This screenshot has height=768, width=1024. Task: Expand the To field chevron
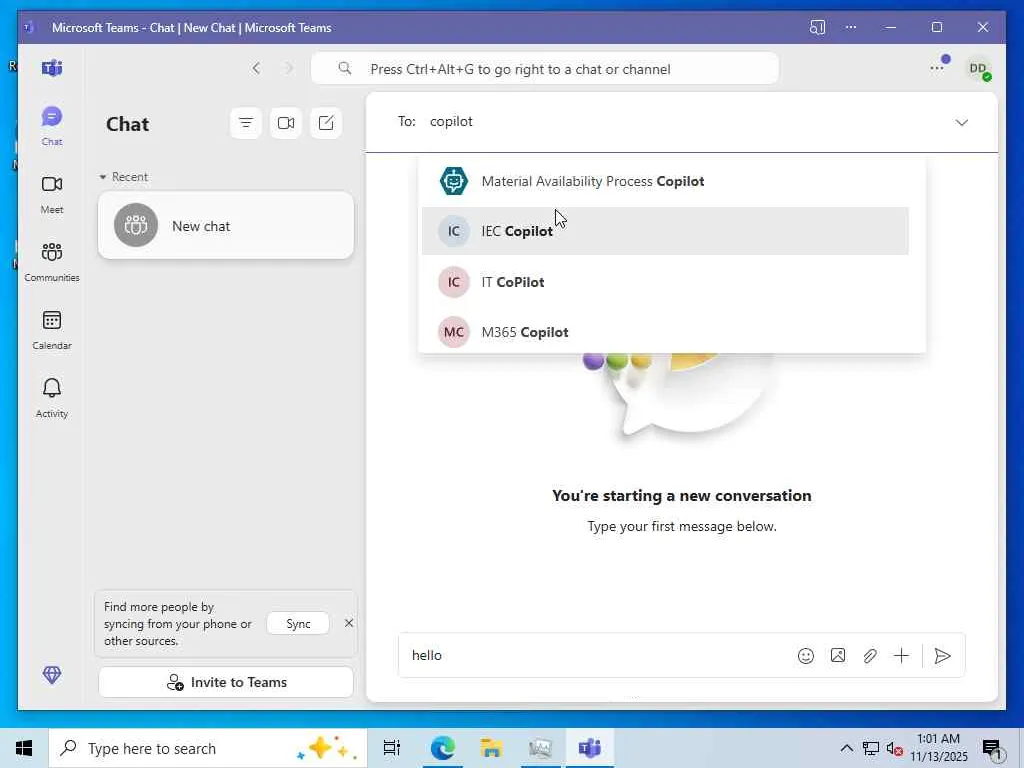point(961,122)
